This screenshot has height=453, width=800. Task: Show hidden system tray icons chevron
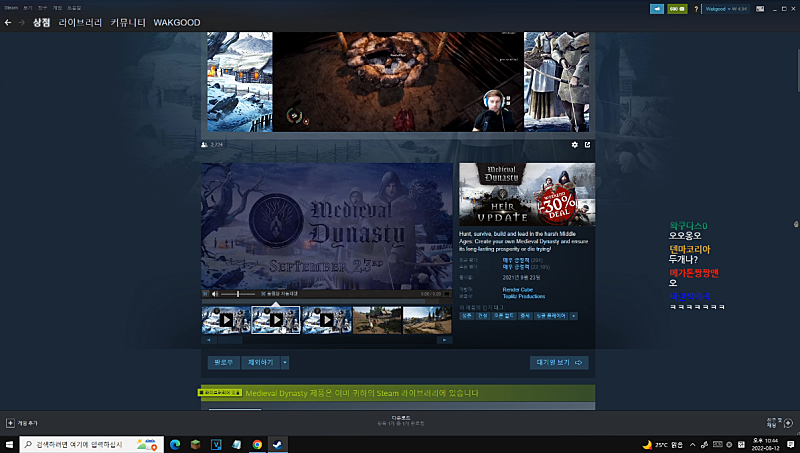click(692, 445)
